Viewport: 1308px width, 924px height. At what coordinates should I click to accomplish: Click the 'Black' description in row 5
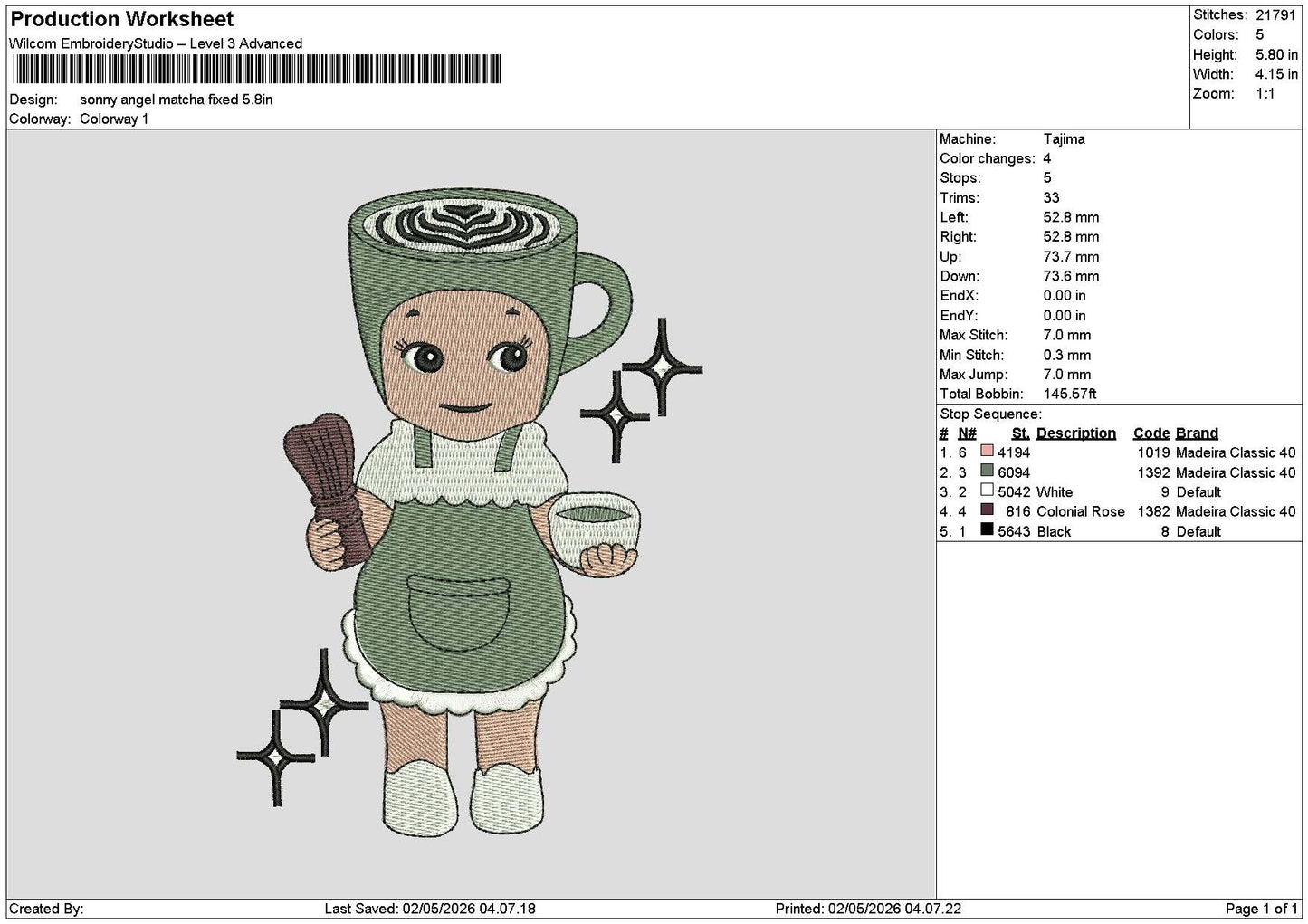[1054, 531]
